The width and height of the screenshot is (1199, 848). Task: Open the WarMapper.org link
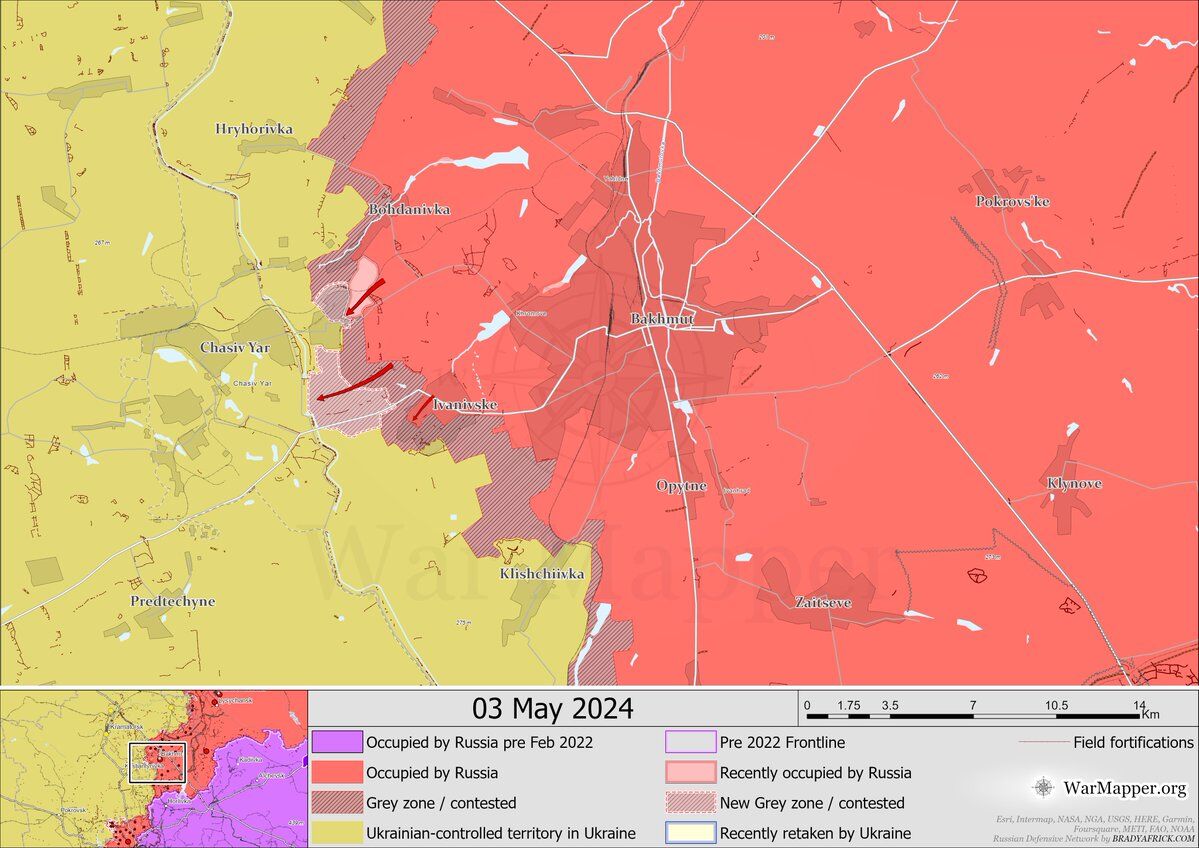coord(1124,788)
